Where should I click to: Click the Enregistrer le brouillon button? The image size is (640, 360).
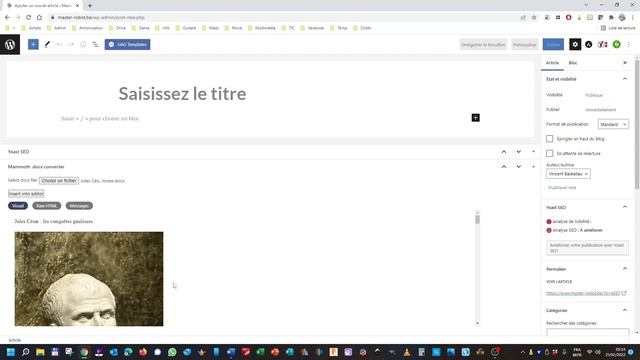click(483, 44)
